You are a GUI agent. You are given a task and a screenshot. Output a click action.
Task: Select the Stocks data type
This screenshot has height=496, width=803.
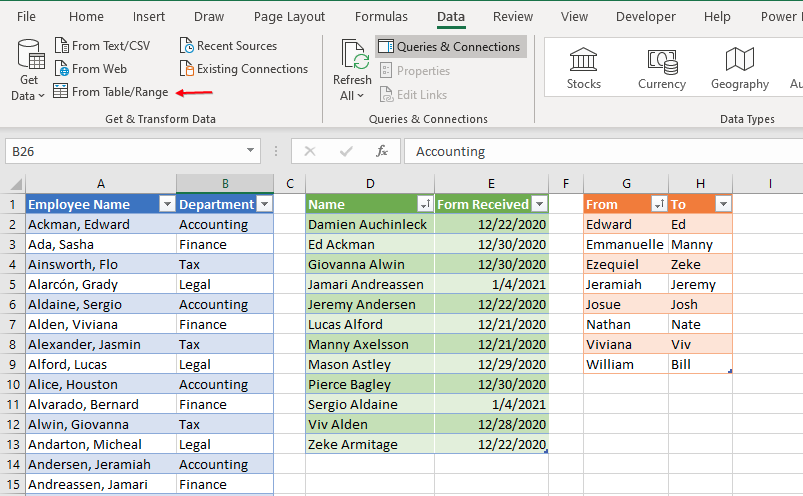coord(583,68)
